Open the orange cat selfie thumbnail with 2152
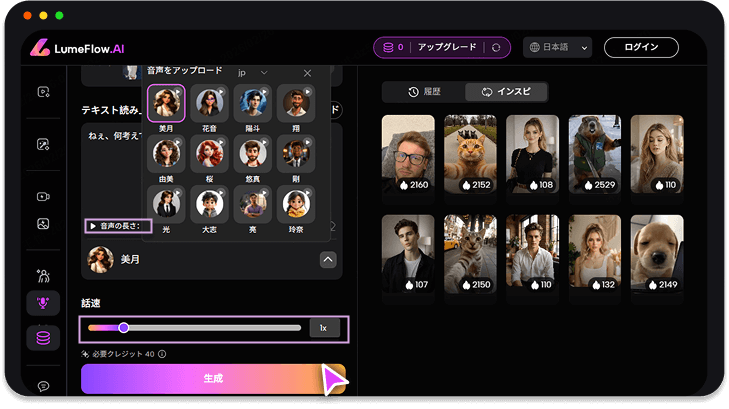The height and width of the screenshot is (409, 729). tap(471, 154)
